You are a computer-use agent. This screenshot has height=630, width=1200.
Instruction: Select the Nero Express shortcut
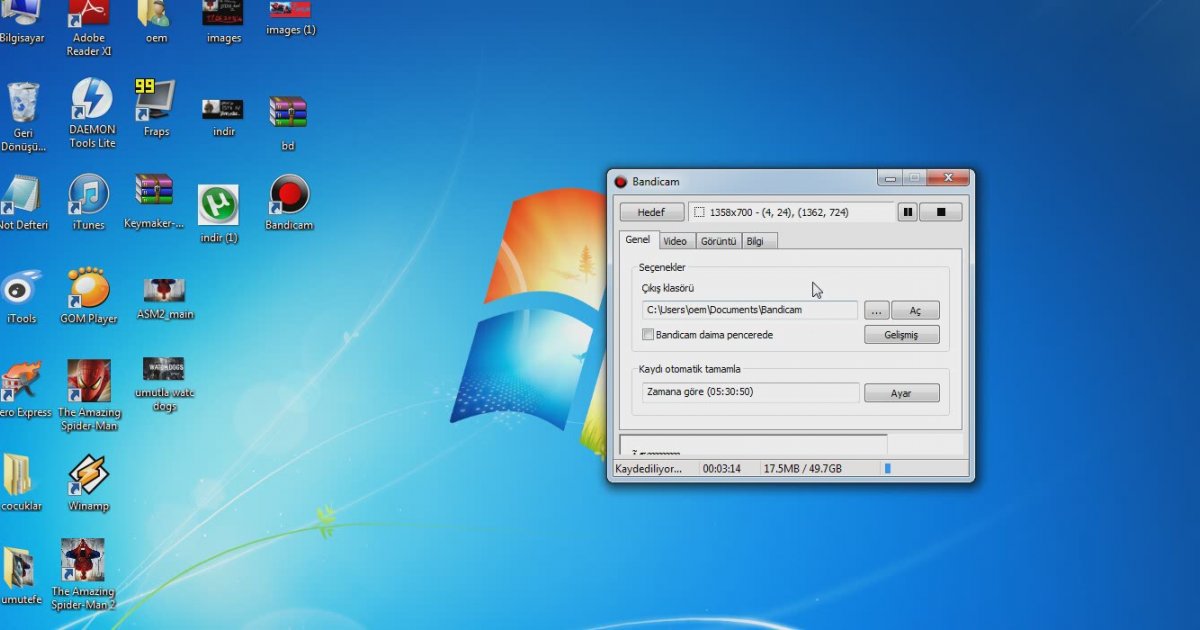coord(23,390)
